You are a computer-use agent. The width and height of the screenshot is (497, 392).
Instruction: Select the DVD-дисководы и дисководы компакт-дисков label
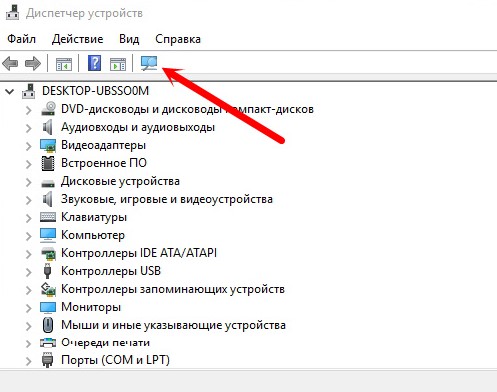coord(187,109)
